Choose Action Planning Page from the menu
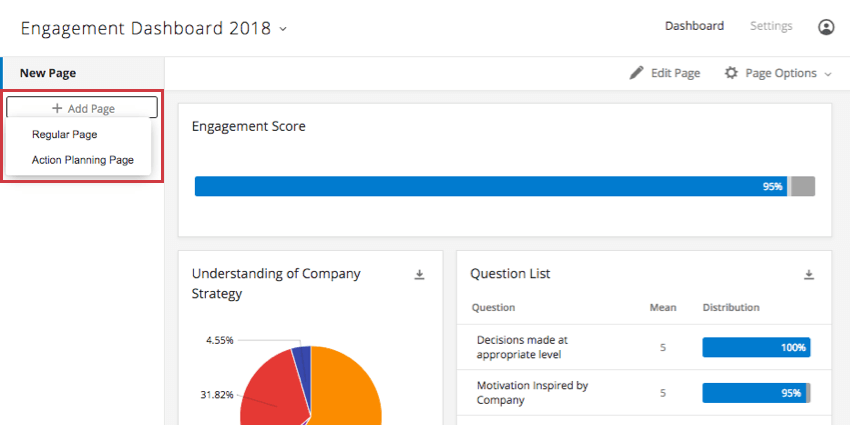The height and width of the screenshot is (425, 850). [82, 160]
